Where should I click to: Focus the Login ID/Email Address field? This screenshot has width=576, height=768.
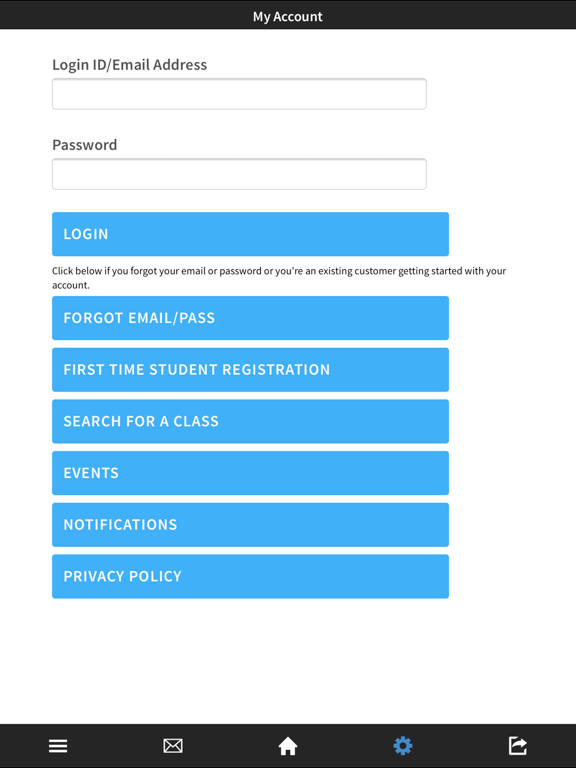pos(239,94)
